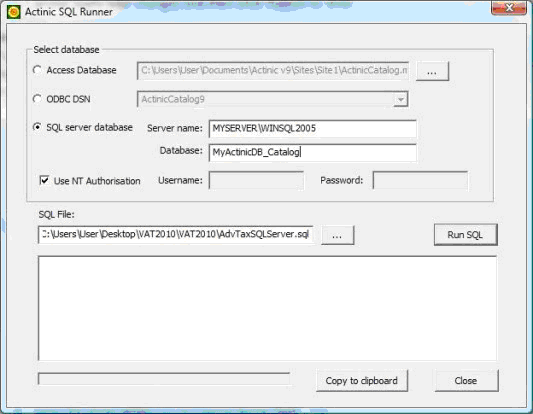Expand the ActinicCatalog9 DSN dropdown arrow

point(401,99)
